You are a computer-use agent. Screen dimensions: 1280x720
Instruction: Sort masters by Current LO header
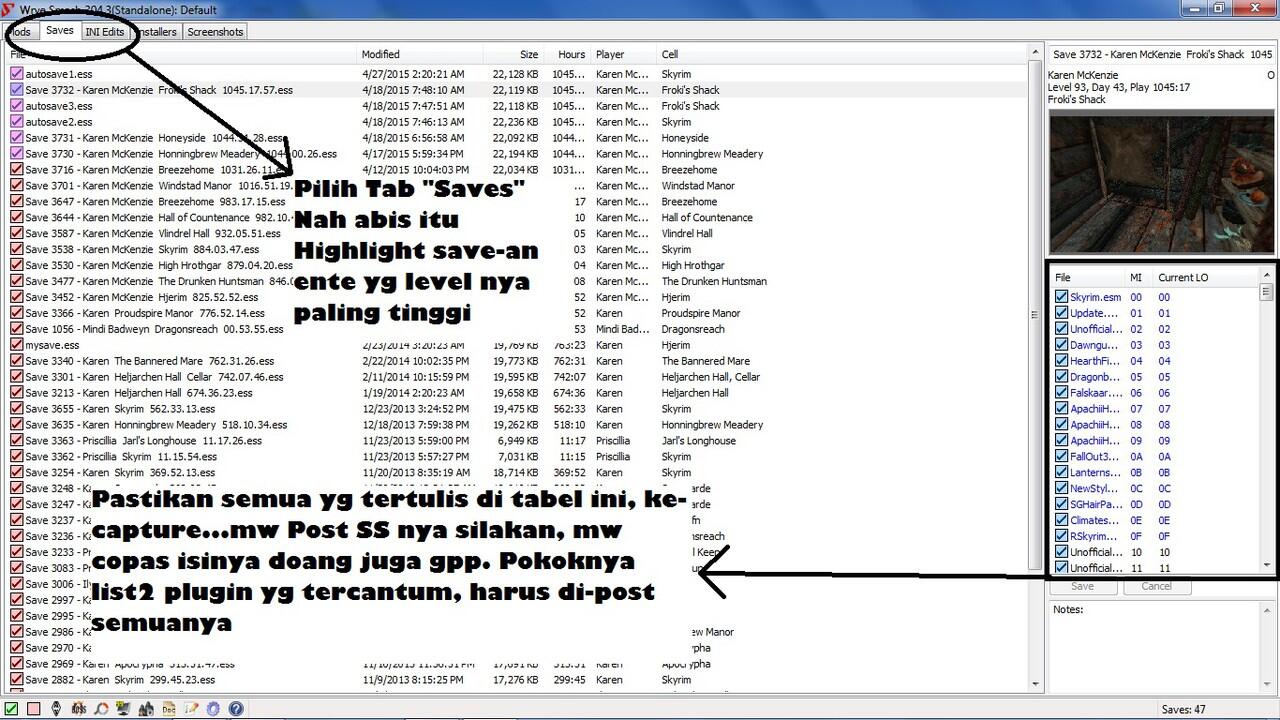[1205, 277]
